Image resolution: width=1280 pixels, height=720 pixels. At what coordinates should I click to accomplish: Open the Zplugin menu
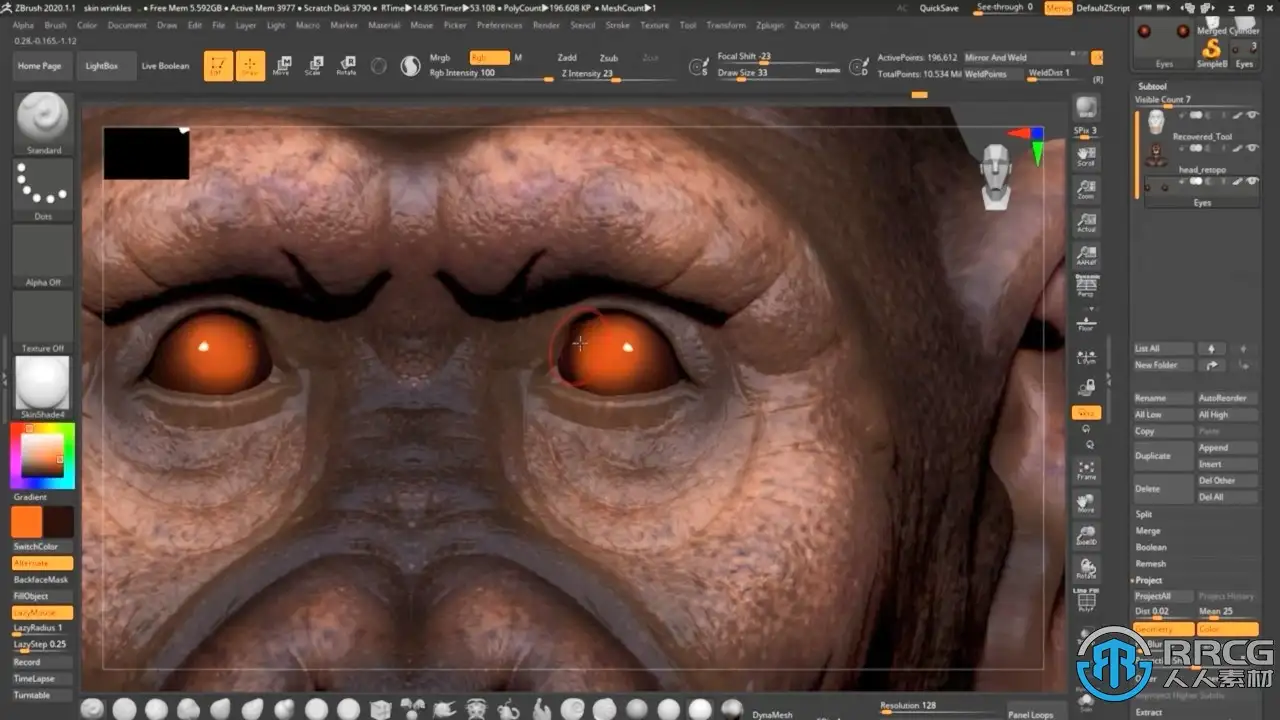tap(770, 25)
